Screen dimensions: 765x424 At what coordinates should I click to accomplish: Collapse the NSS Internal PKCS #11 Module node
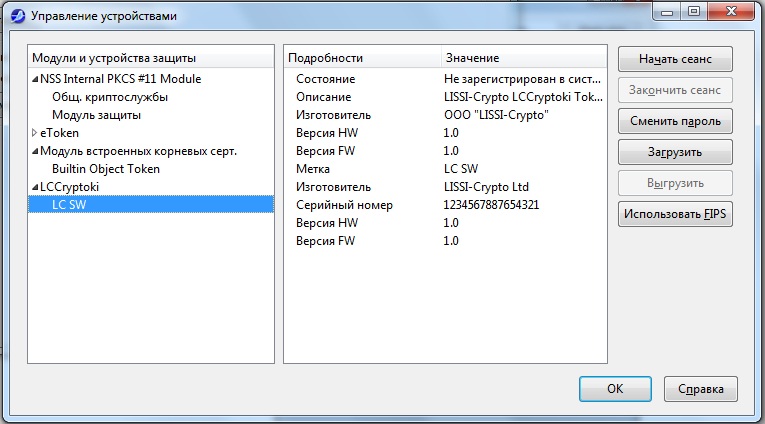(35, 79)
